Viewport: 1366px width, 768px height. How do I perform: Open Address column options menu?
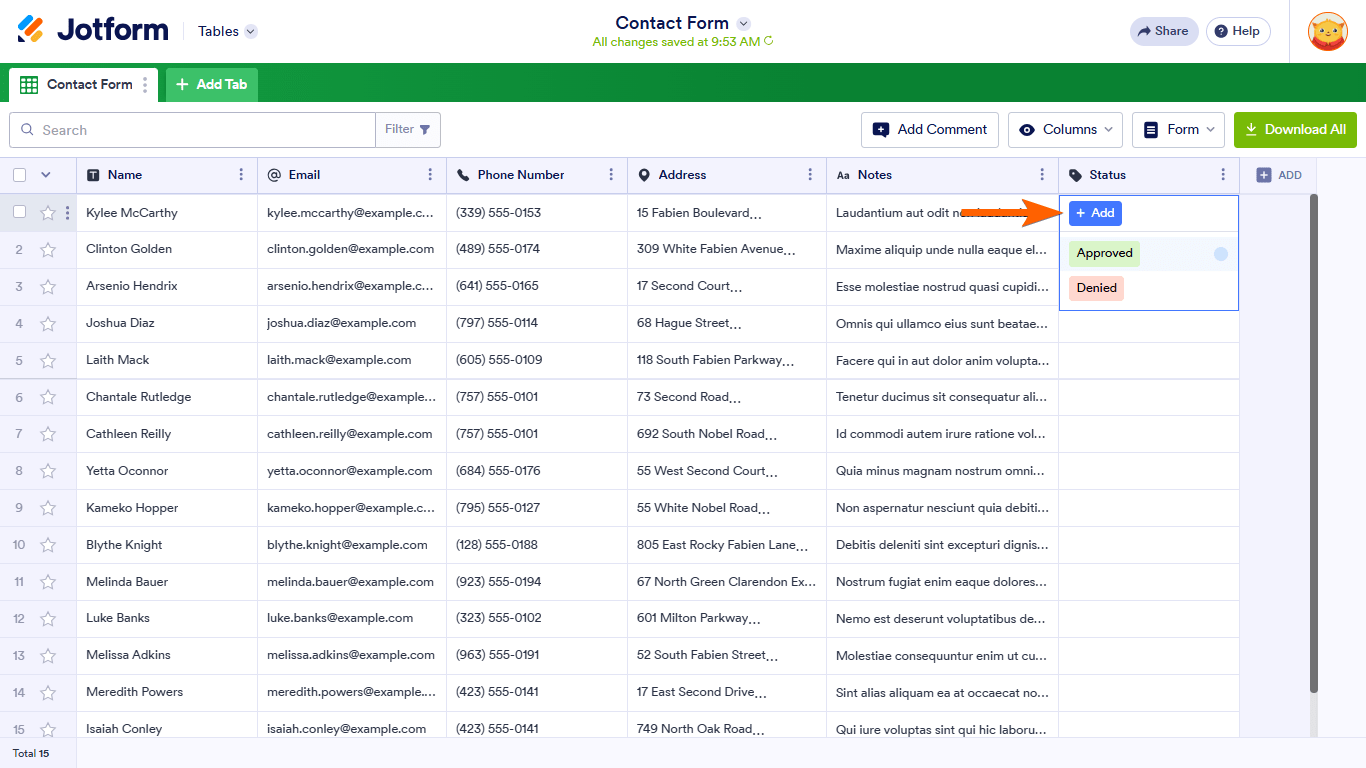pos(810,175)
